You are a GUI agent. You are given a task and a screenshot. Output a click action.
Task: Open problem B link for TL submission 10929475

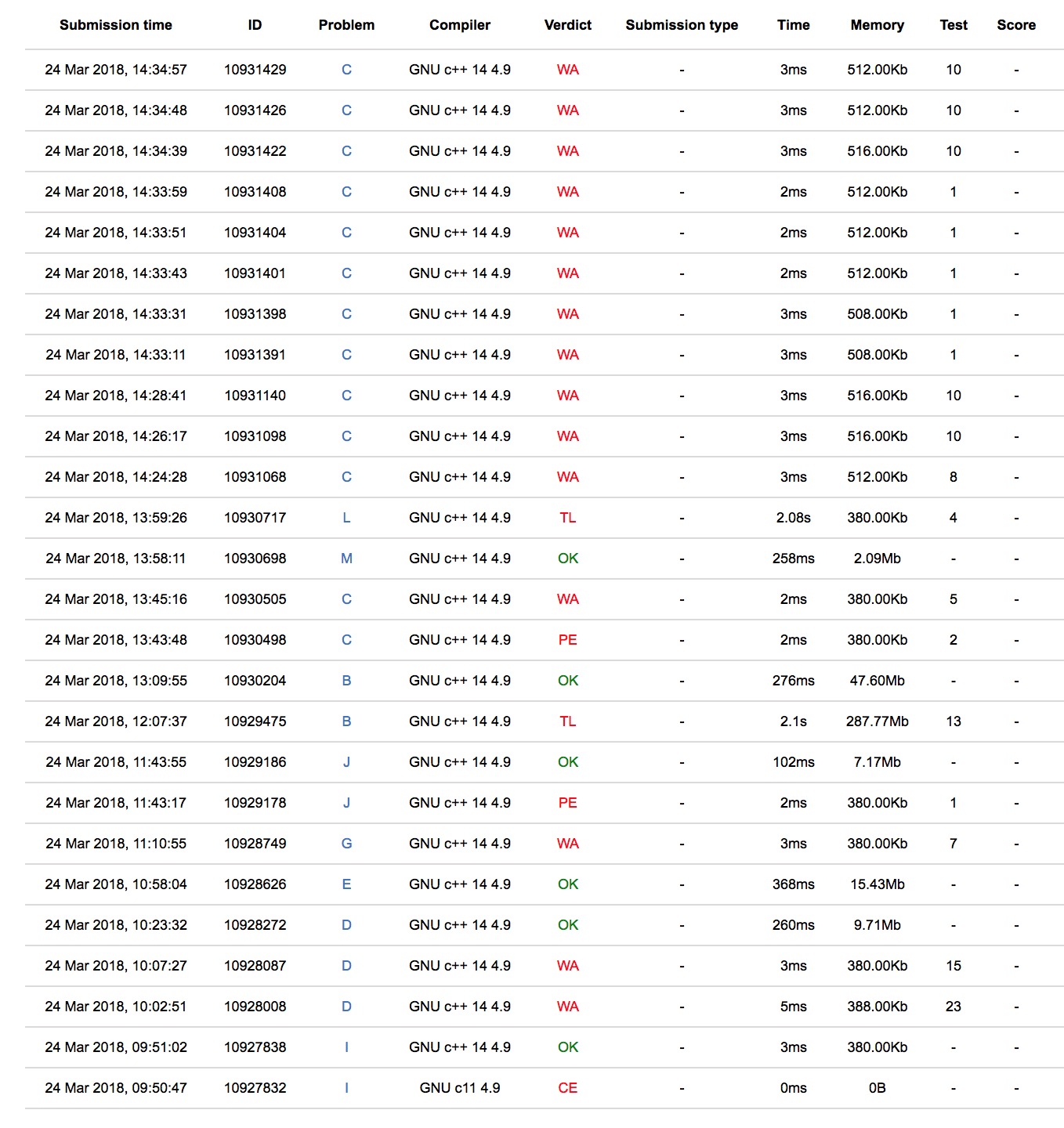point(346,721)
